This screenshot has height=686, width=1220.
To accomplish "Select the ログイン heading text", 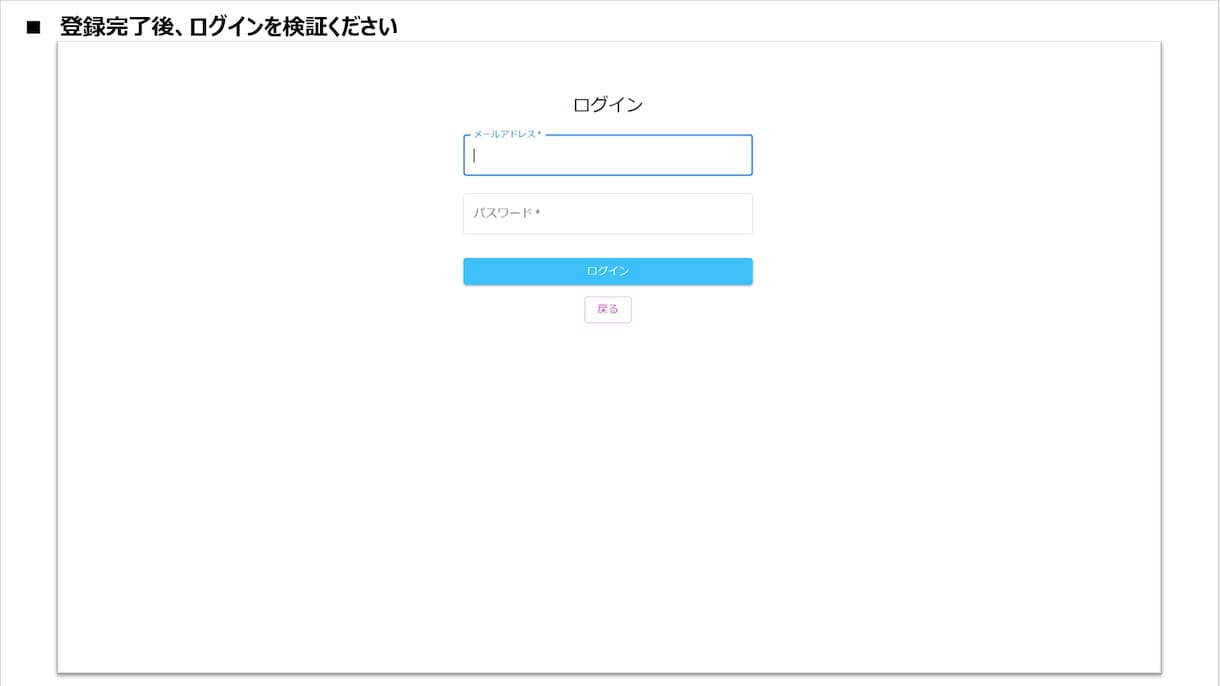I will (607, 104).
